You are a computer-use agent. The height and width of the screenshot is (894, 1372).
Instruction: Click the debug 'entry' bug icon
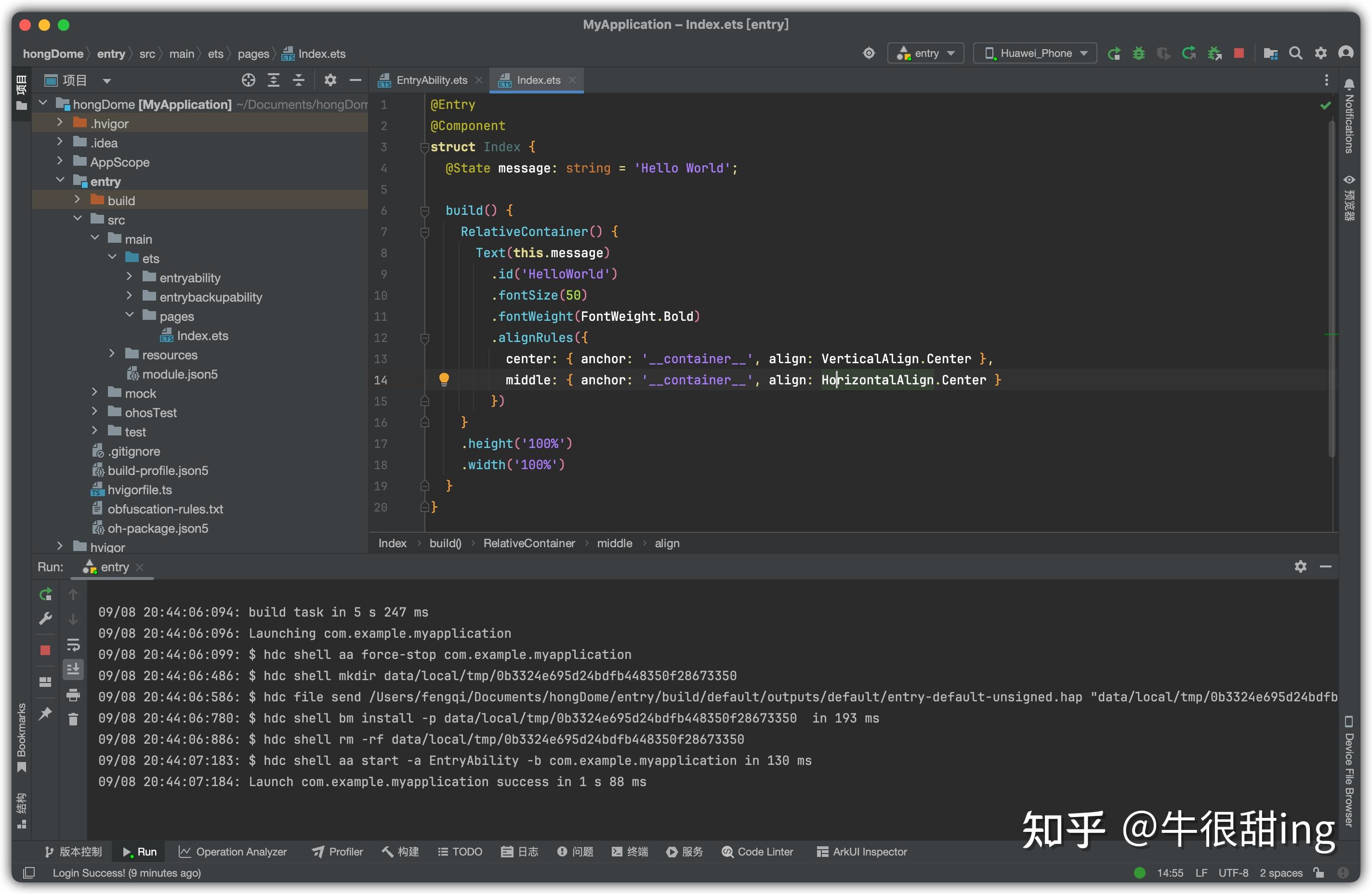(x=1138, y=53)
